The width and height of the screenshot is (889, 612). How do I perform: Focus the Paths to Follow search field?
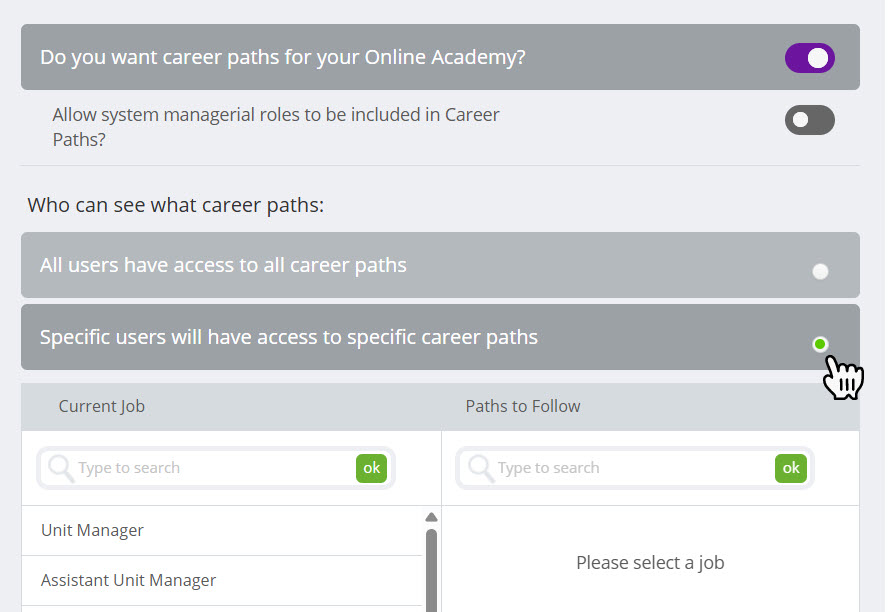coord(630,468)
